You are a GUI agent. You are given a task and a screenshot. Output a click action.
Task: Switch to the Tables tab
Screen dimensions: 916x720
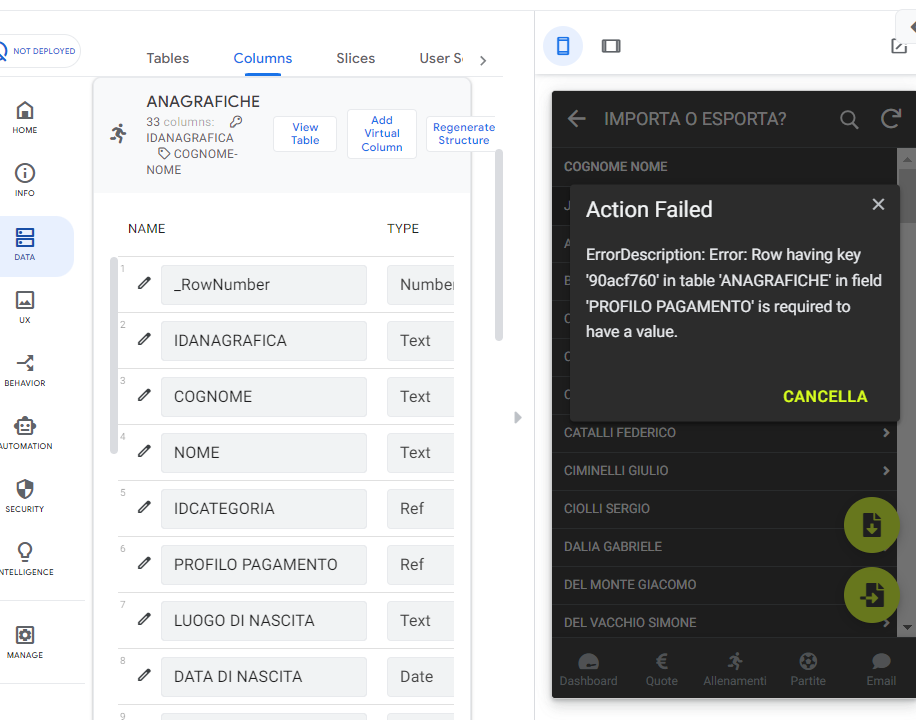pos(168,58)
